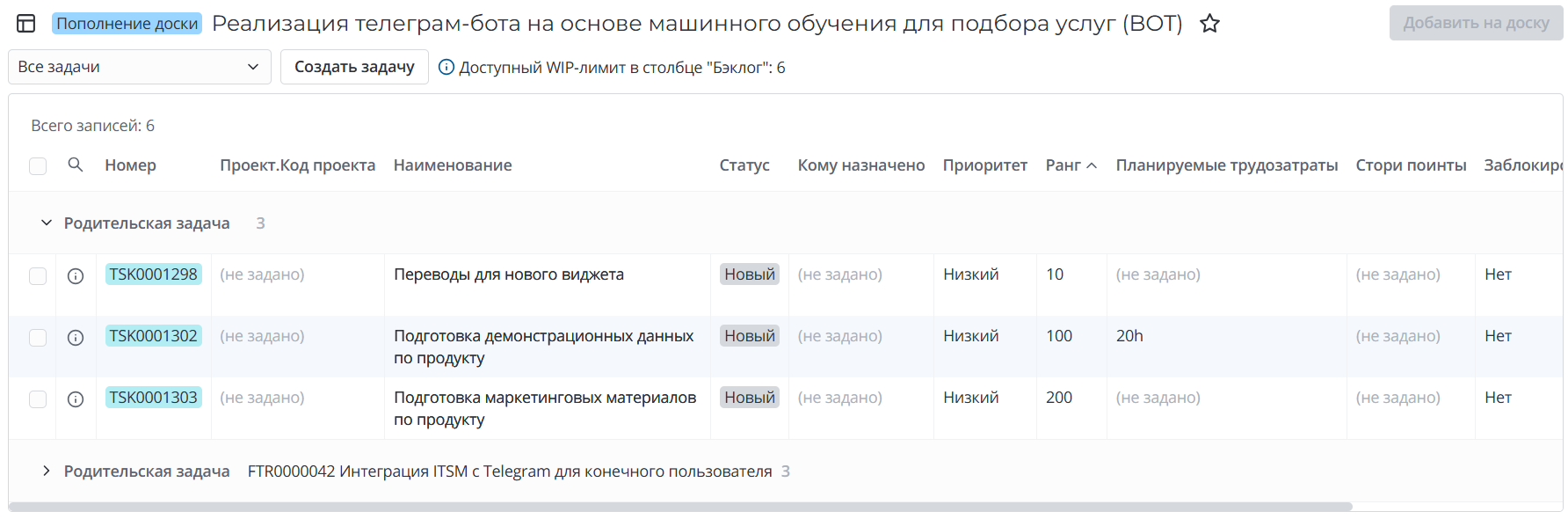
Task: Add board to favorites with star icon
Action: (x=1209, y=24)
